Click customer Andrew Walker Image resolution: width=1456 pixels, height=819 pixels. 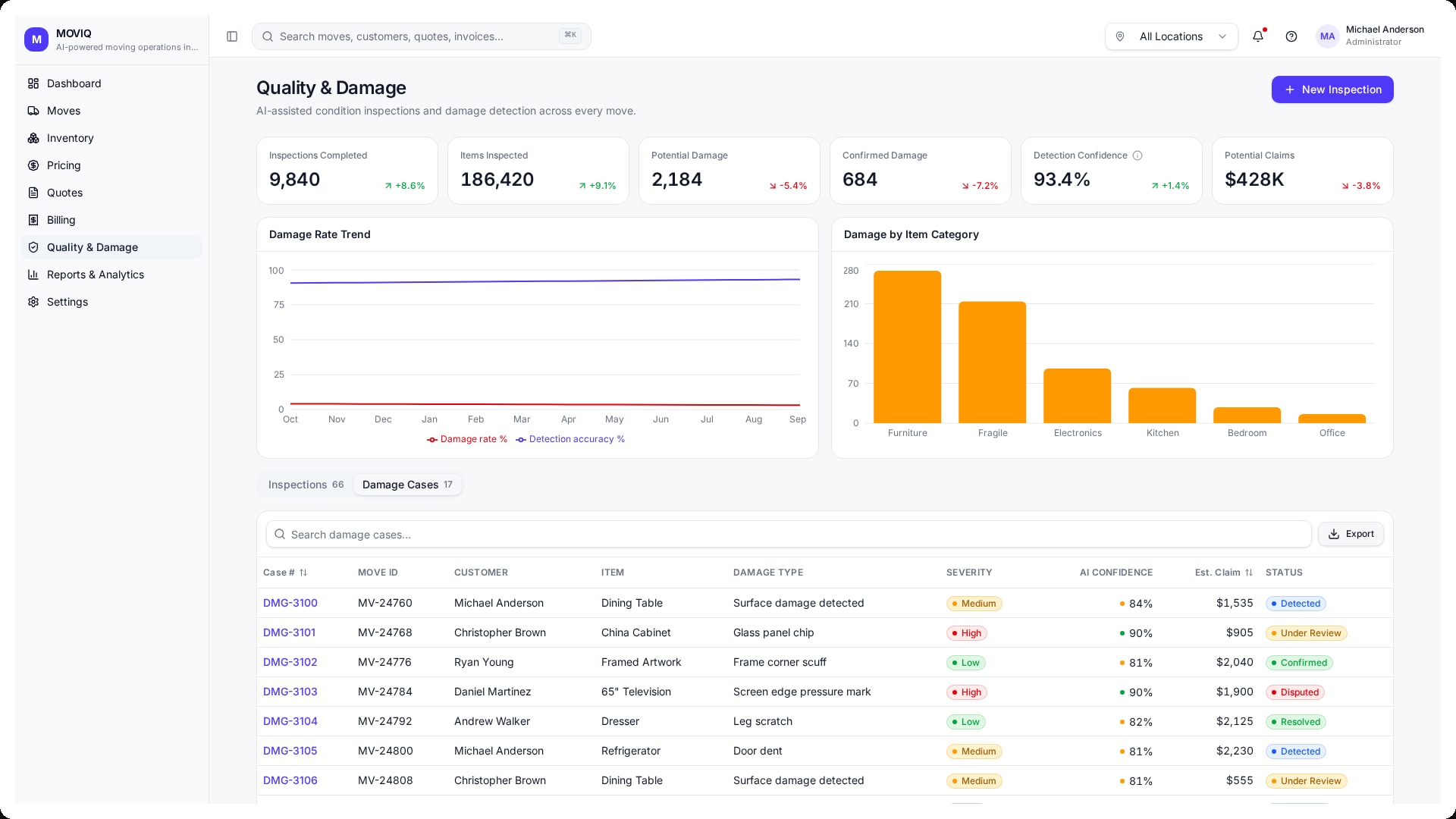492,721
